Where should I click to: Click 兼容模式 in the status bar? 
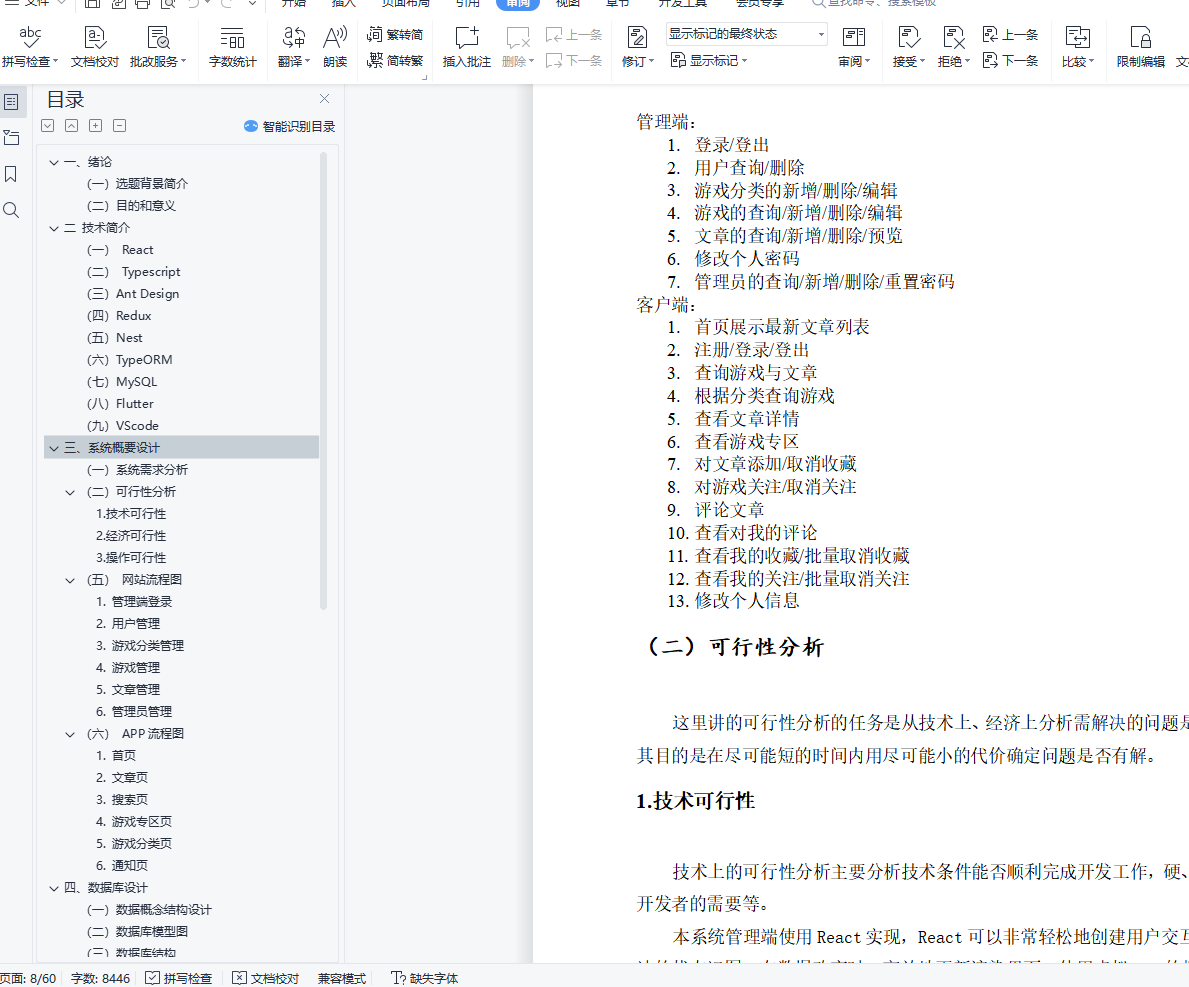point(342,978)
